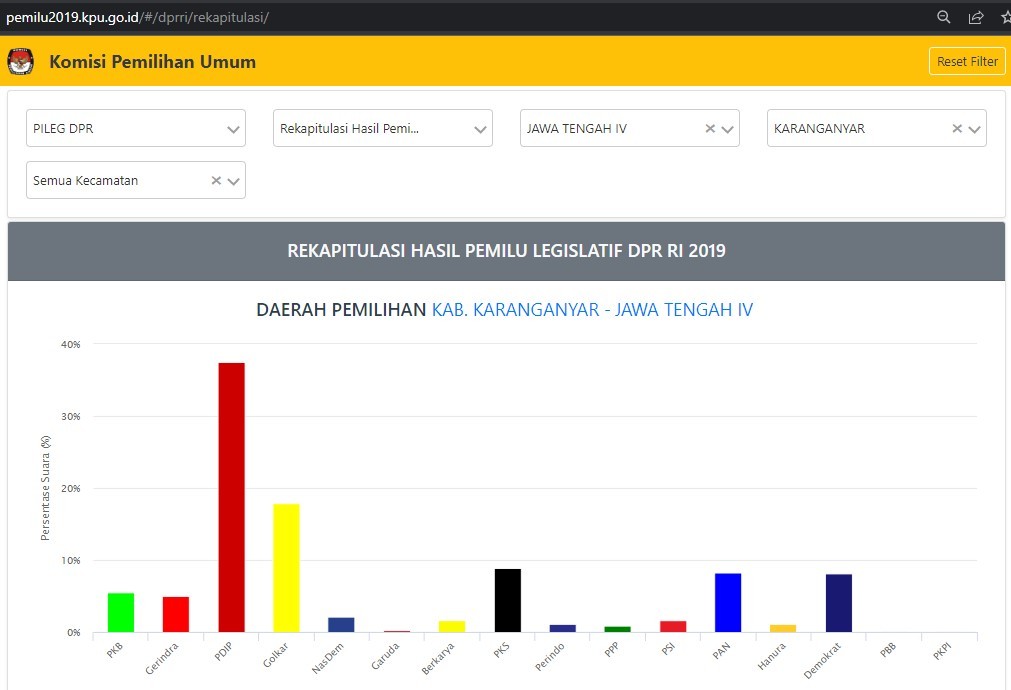Viewport: 1011px width, 690px height.
Task: Open the KARANGANYAR dropdown arrow
Action: click(x=974, y=129)
